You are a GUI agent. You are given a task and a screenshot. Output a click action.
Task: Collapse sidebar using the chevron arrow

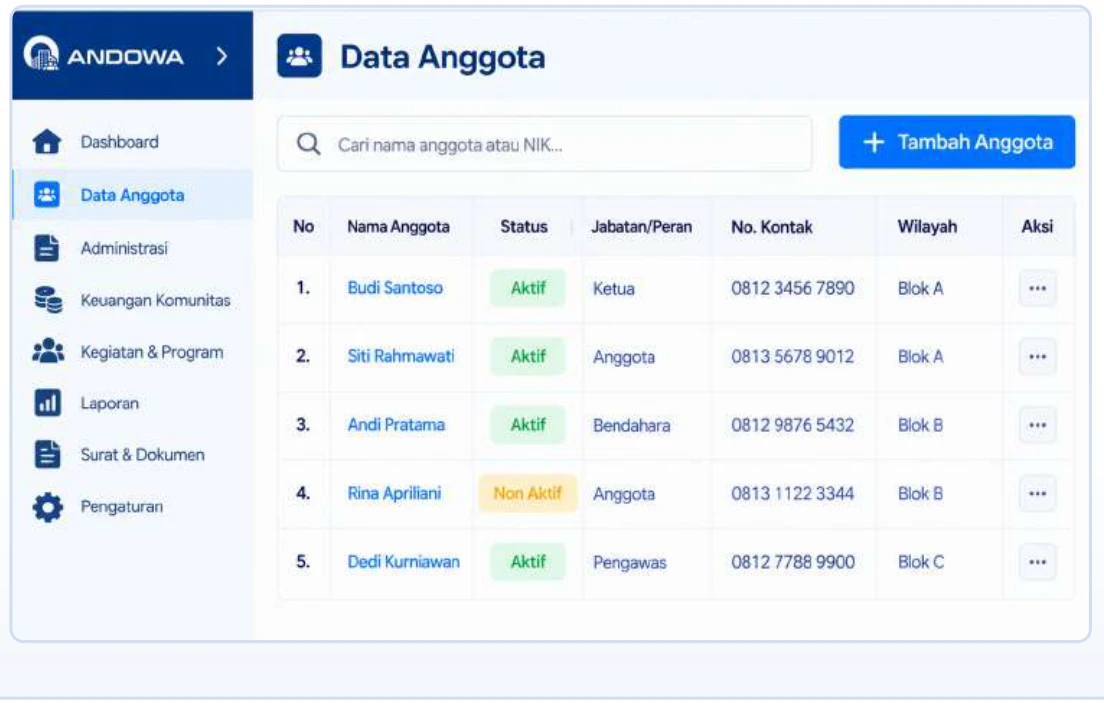(222, 56)
